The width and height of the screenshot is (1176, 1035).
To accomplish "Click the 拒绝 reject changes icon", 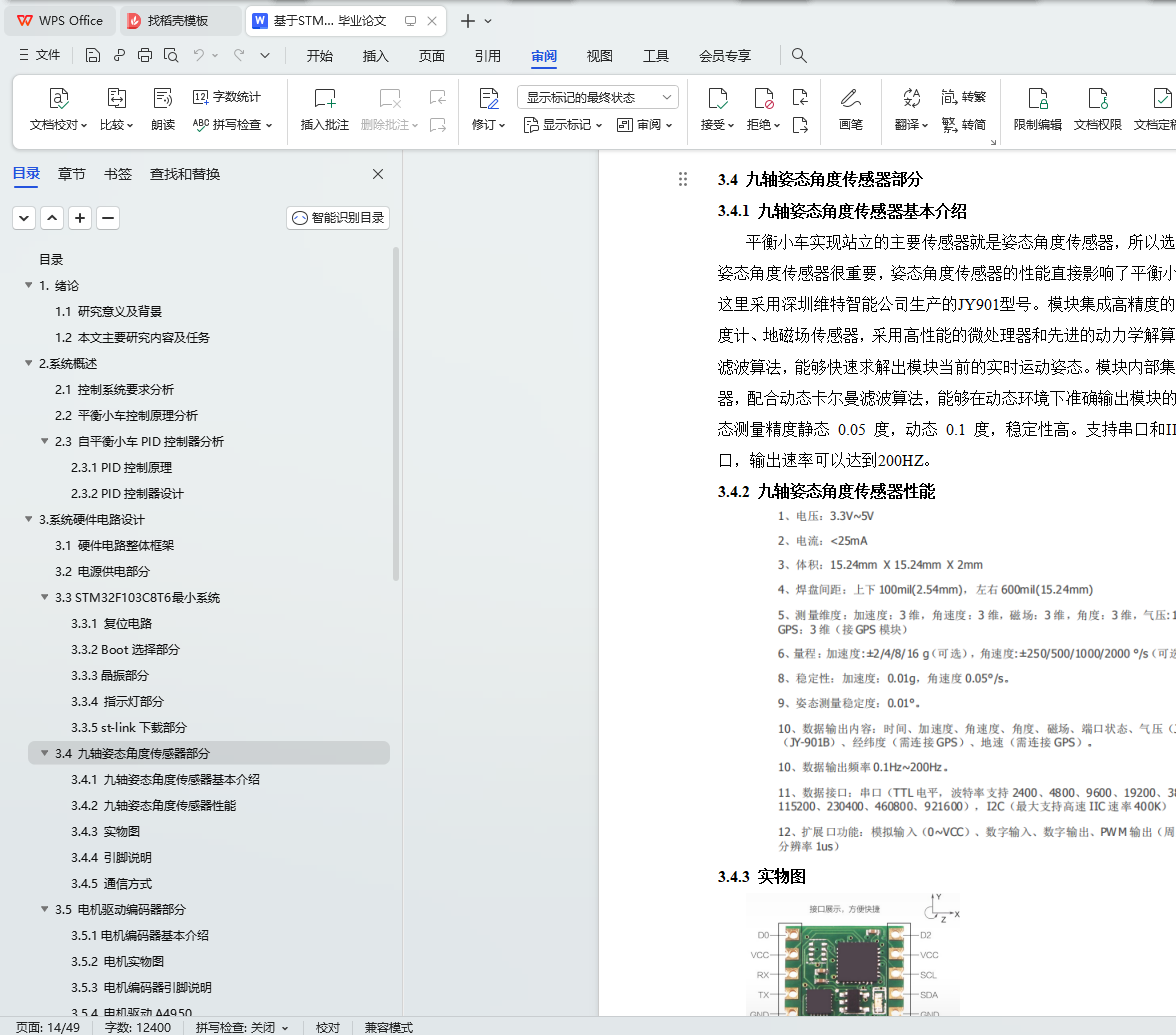I will pyautogui.click(x=764, y=98).
